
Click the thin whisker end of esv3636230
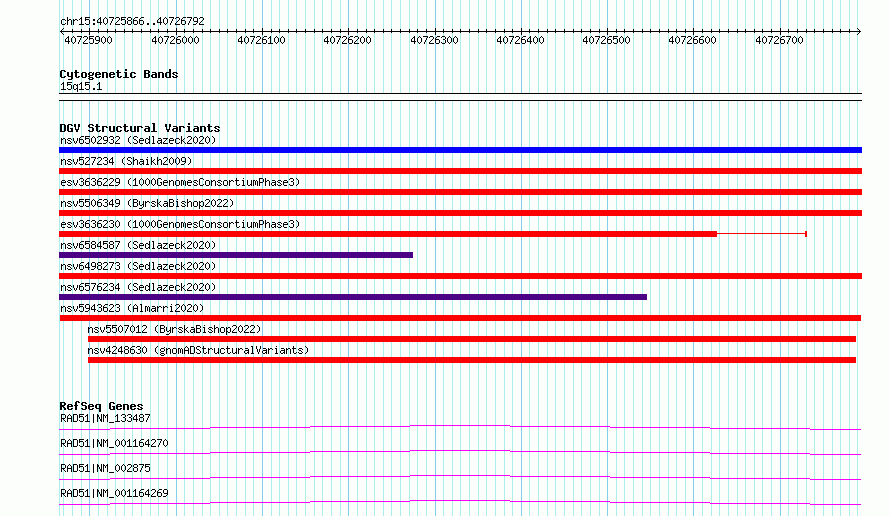click(x=806, y=234)
